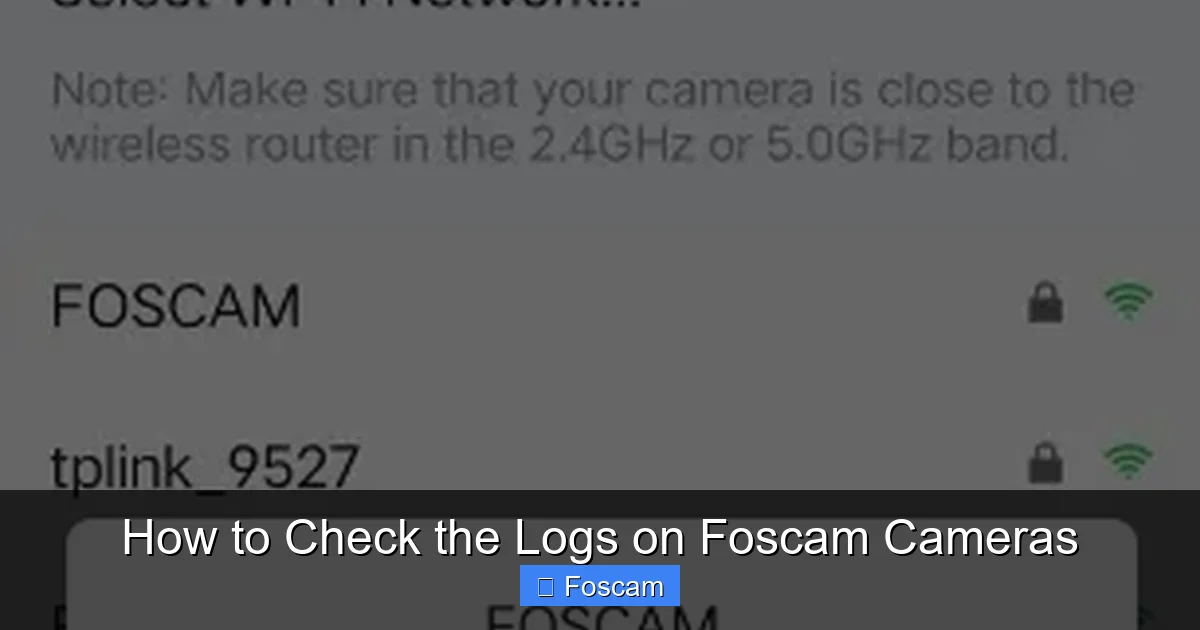Tap the Wi-Fi fan icon on the top network row
Screen dimensions: 1200x630
pos(1129,301)
